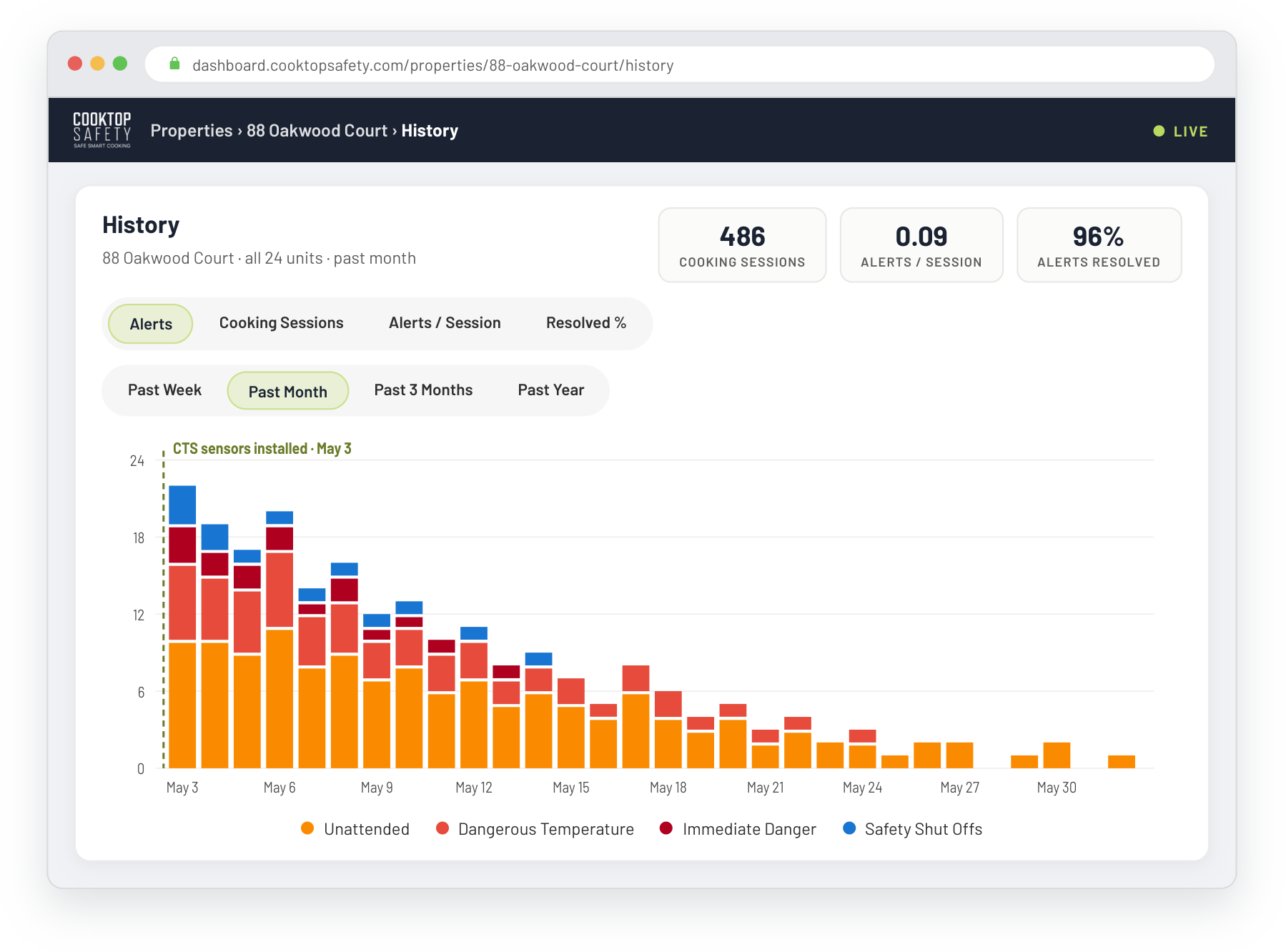This screenshot has height=952, width=1286.
Task: Click the History page heading
Action: 141,225
